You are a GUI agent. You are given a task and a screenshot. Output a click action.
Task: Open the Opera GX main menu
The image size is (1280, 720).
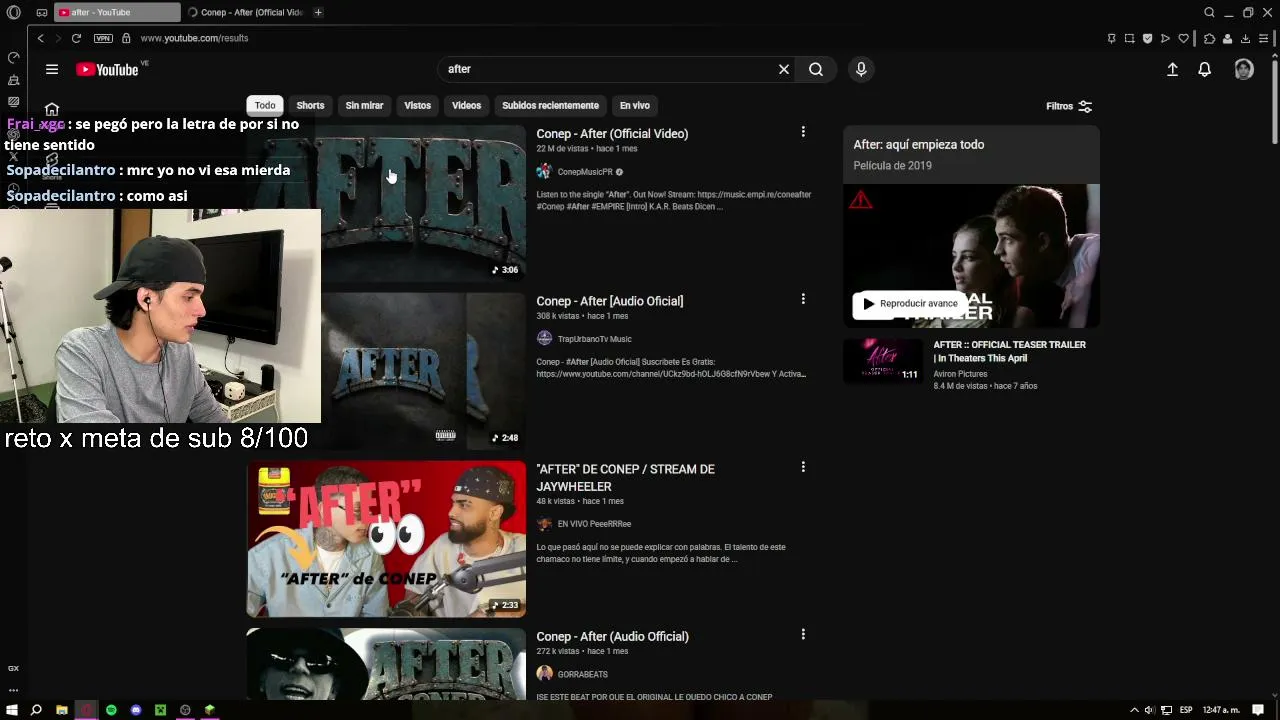coord(13,12)
